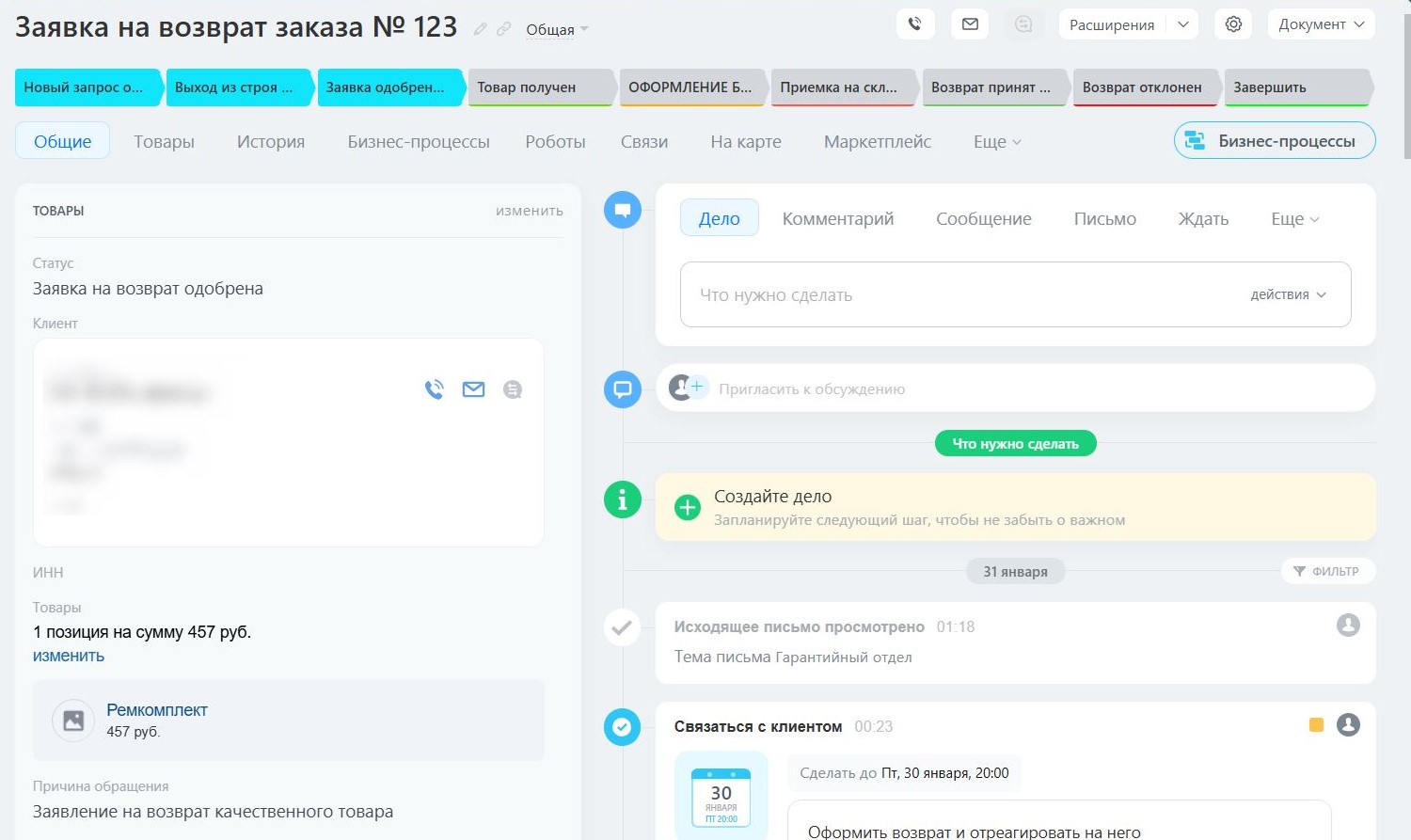Click изменить link under product sum
This screenshot has width=1411, height=840.
[69, 656]
